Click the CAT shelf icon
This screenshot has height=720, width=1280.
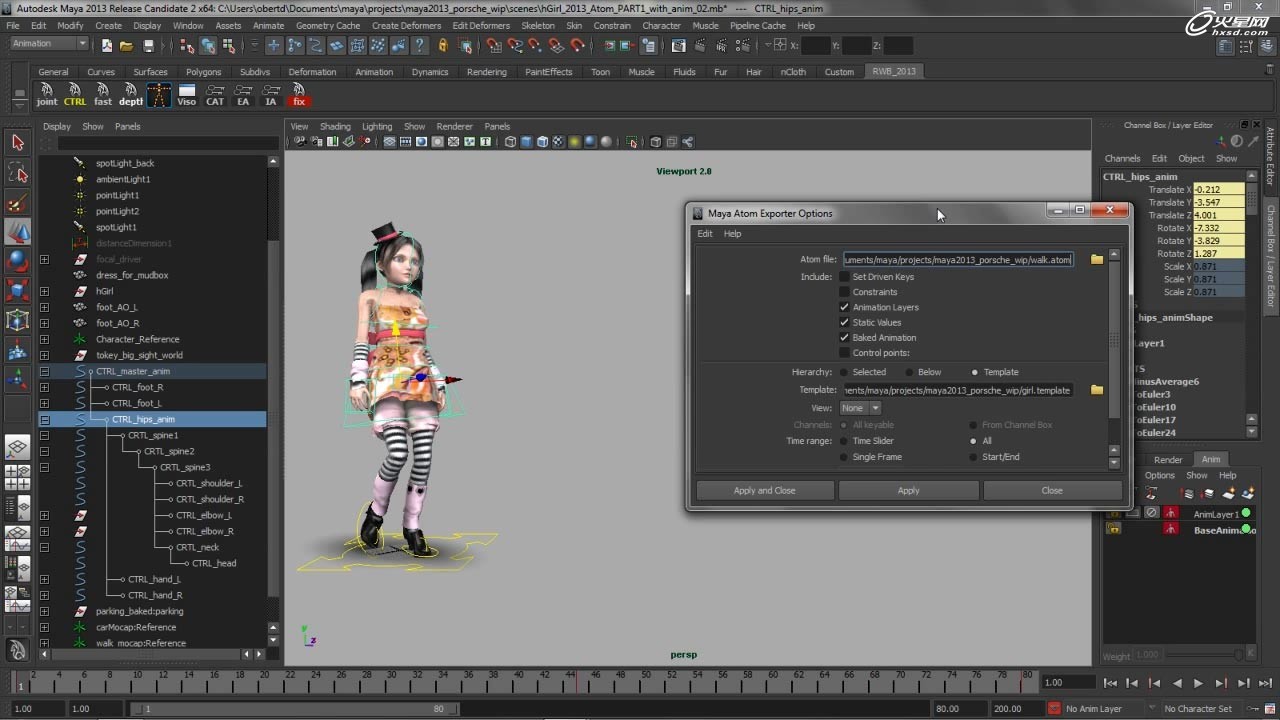point(215,95)
